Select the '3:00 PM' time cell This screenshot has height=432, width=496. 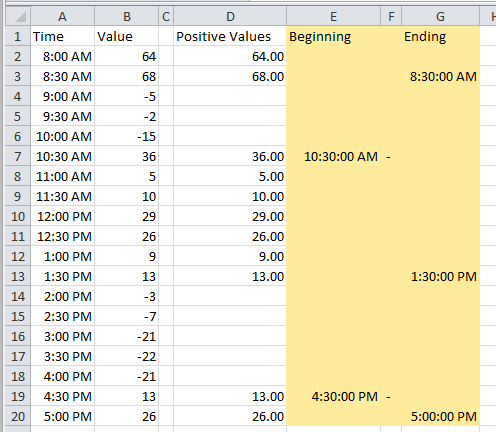point(62,336)
